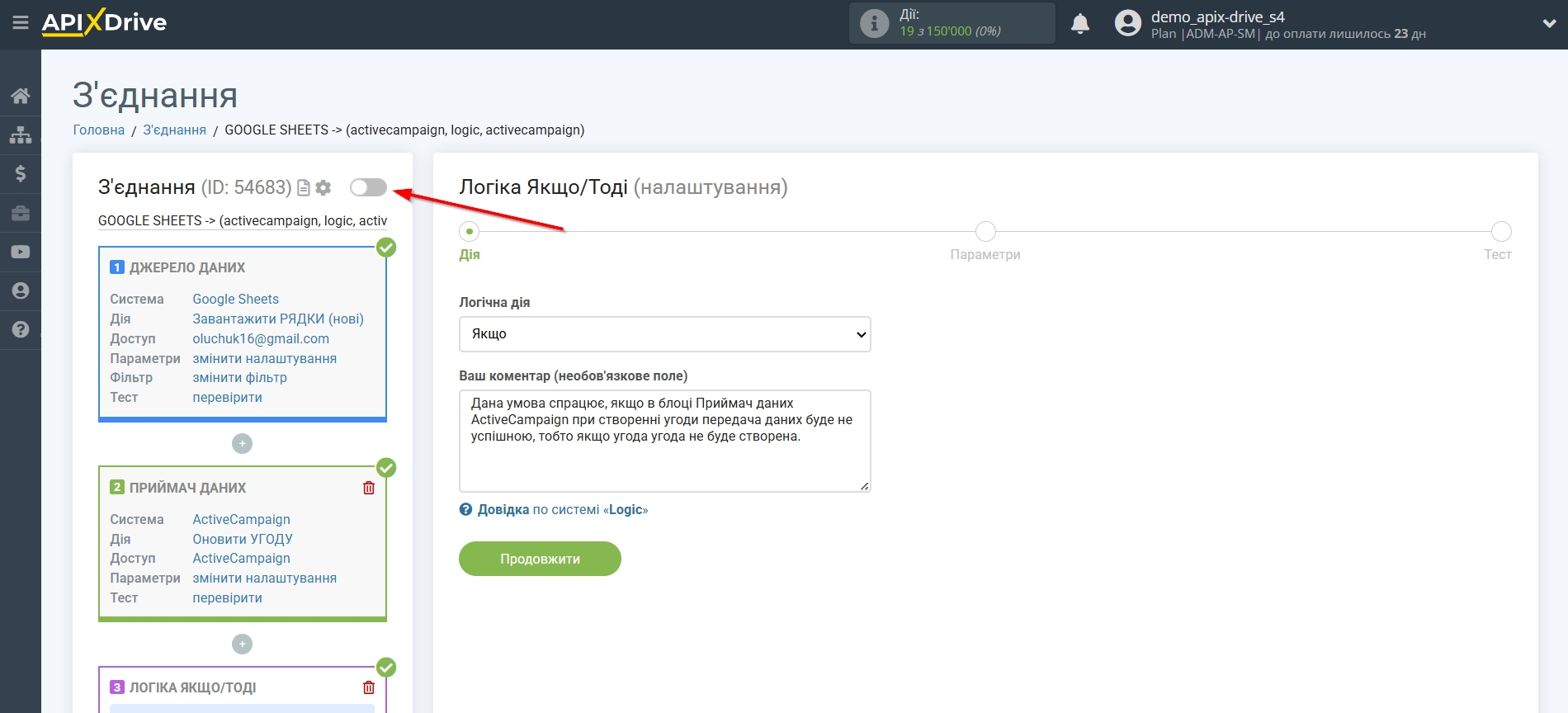Click змінити налаштування in data receiver
The width and height of the screenshot is (1568, 713).
[x=264, y=578]
